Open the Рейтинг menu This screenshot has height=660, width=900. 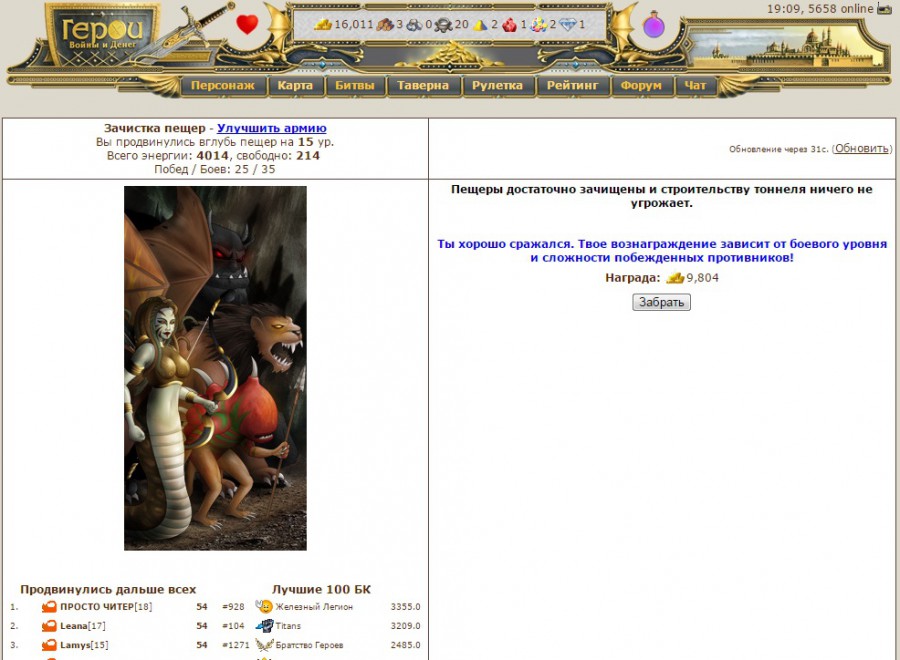tap(573, 86)
